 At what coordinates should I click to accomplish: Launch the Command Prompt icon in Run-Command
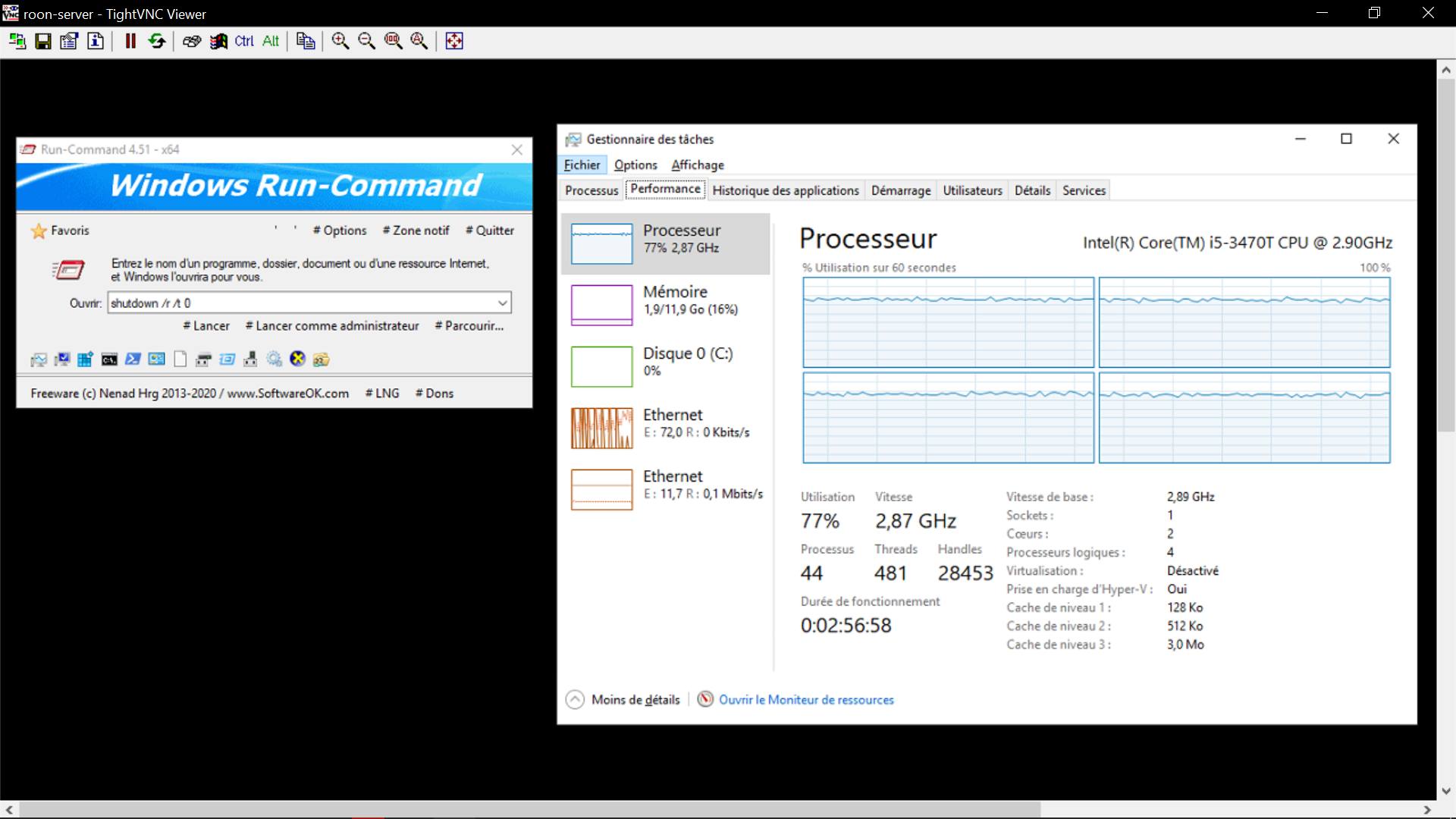(x=109, y=359)
